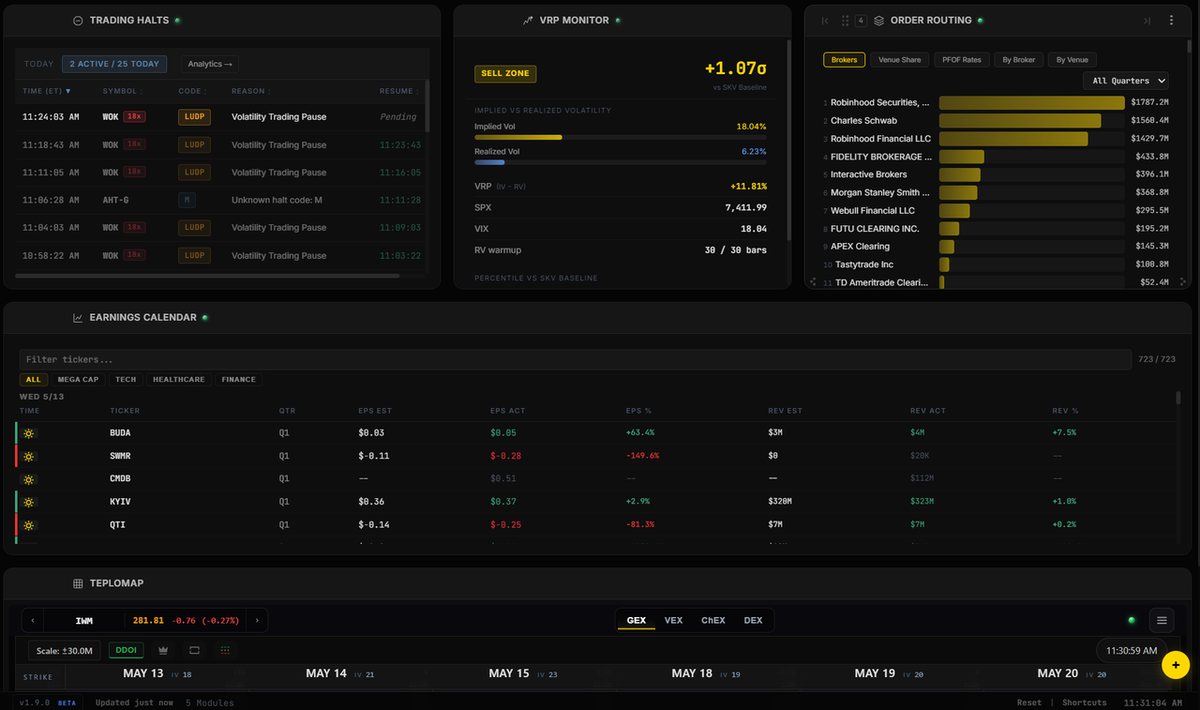Jump to last panel in Order Routing header

1147,21
